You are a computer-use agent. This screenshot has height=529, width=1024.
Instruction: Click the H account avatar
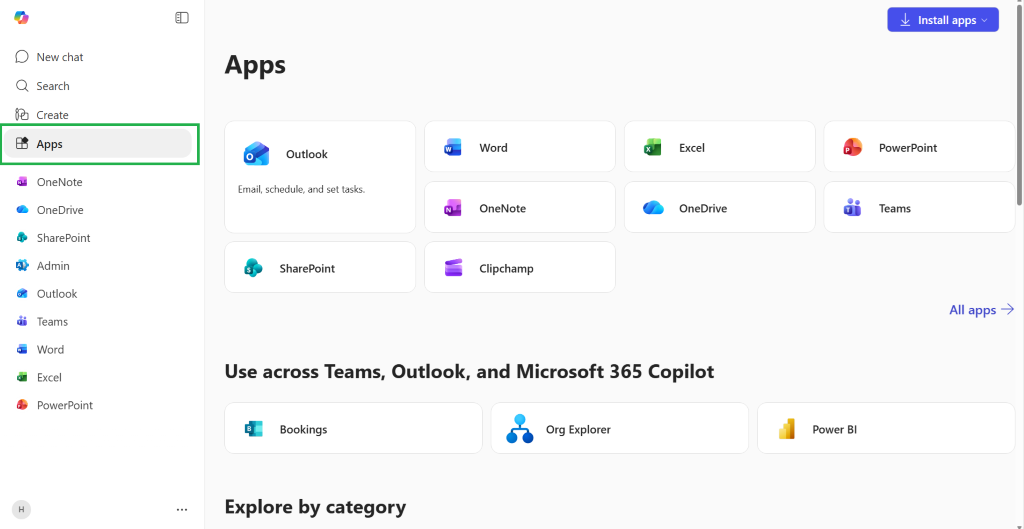click(22, 509)
